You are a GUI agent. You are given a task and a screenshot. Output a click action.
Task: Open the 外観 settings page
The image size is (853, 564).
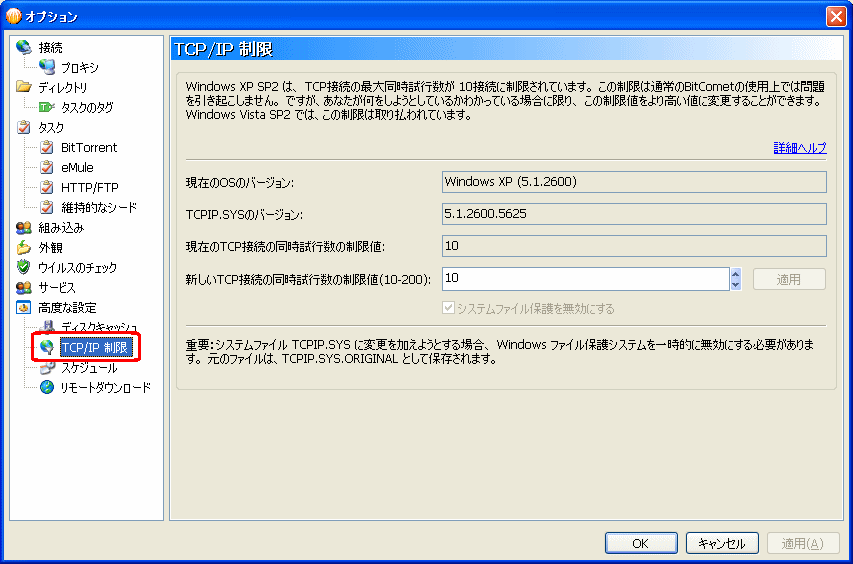pyautogui.click(x=51, y=248)
